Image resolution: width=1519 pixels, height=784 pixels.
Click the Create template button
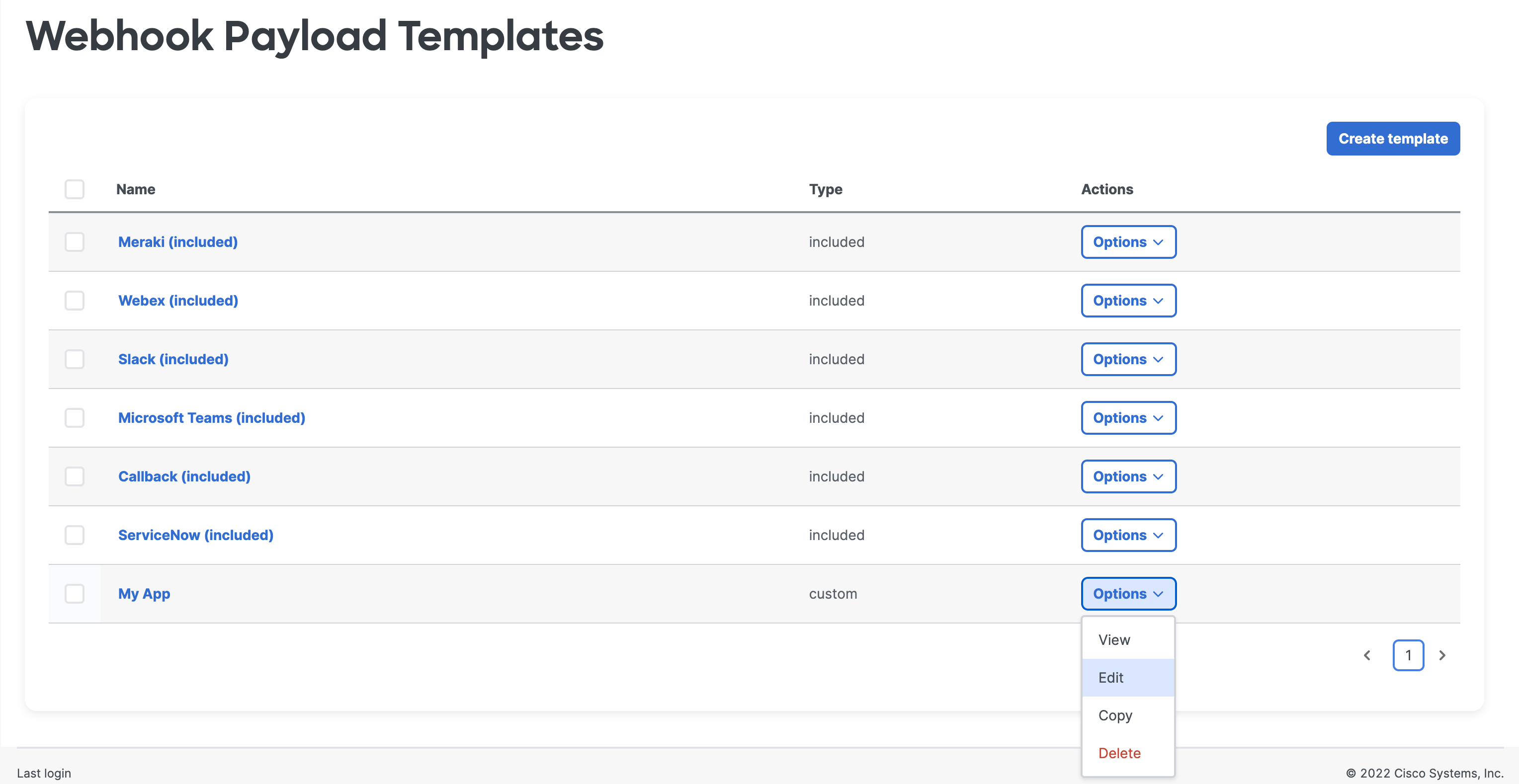(x=1393, y=139)
